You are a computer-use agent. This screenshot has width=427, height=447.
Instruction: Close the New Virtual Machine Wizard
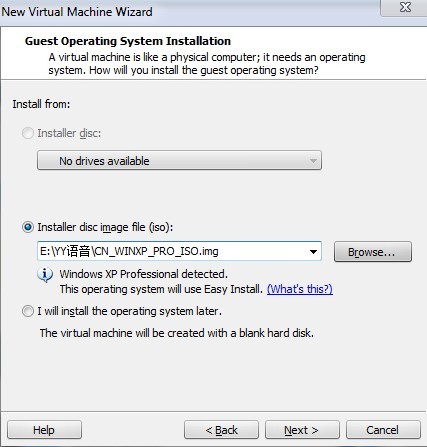pos(405,7)
